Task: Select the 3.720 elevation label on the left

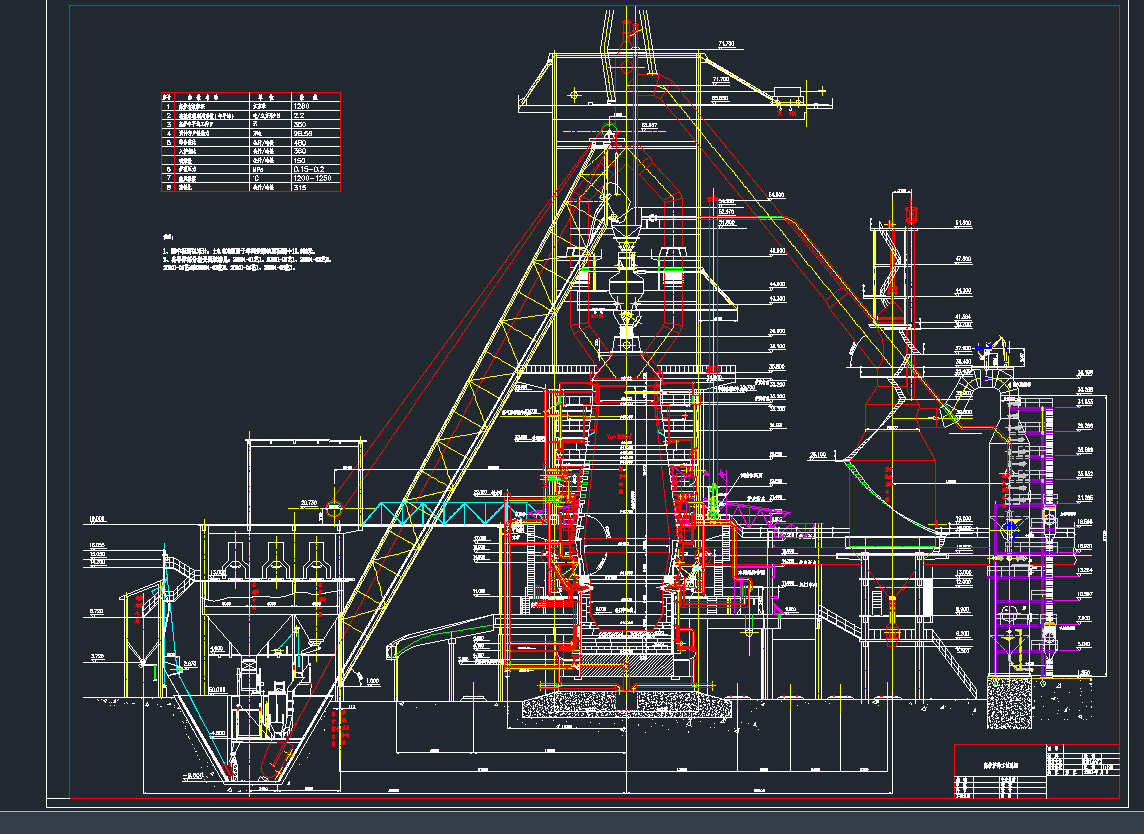Action: [96, 657]
